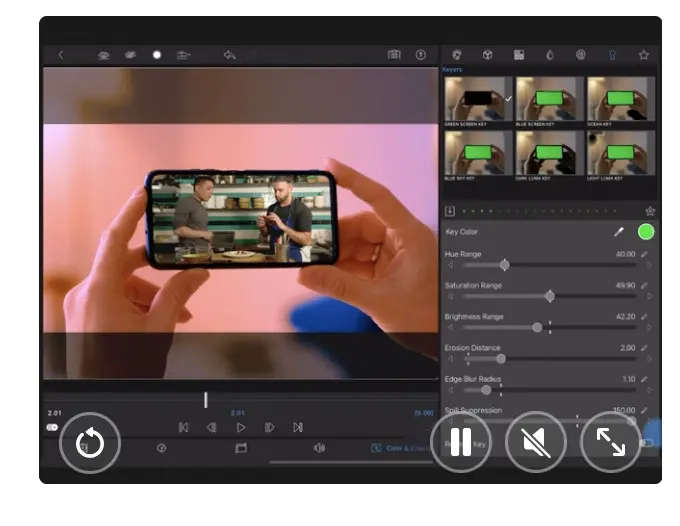The width and height of the screenshot is (680, 526).
Task: Select the blur droplet effects category
Action: [x=550, y=55]
